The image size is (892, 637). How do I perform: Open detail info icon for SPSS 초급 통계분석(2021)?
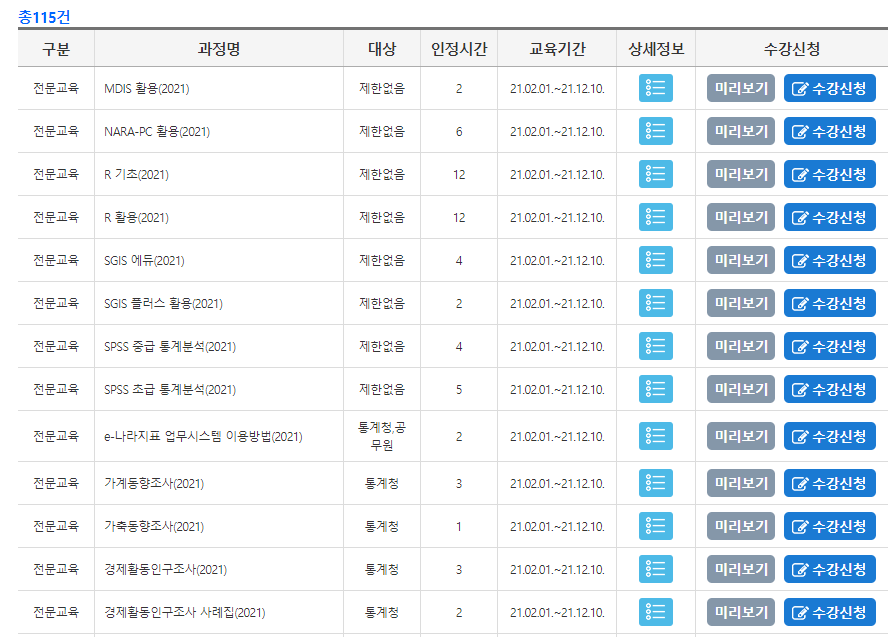655,389
